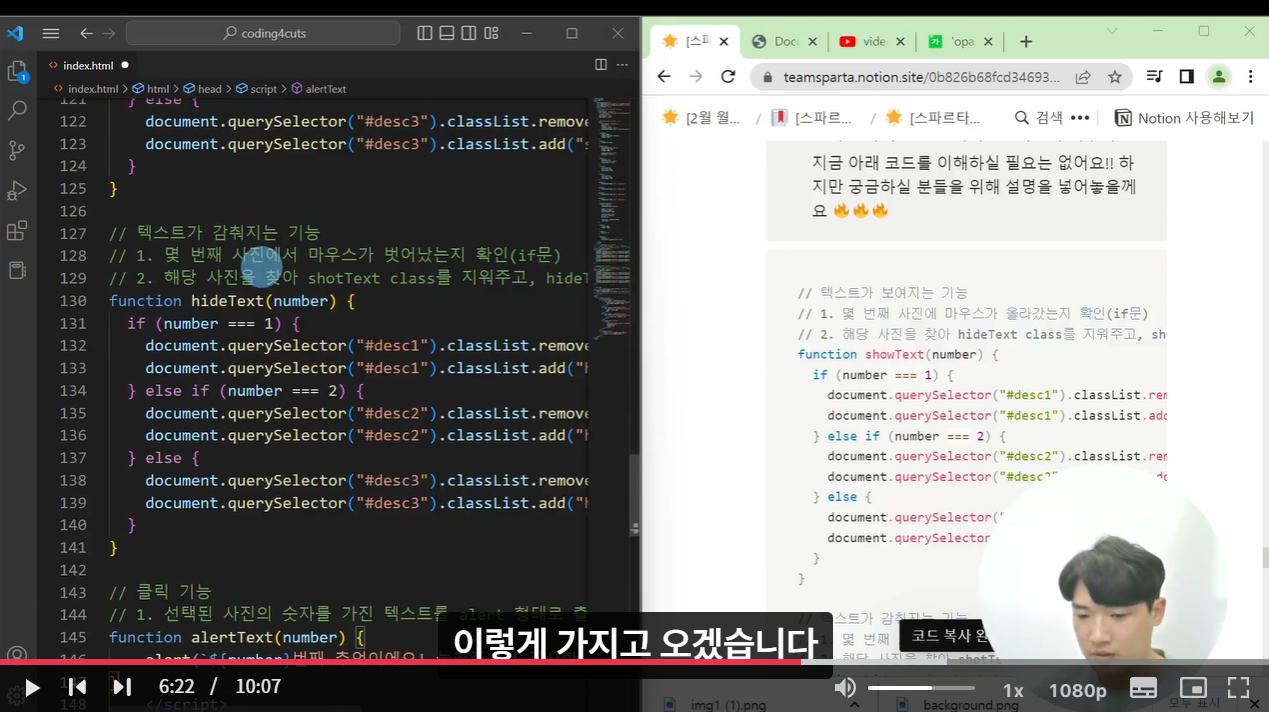This screenshot has height=712, width=1269.
Task: Open the Source Control view in VS Code
Action: [x=17, y=151]
